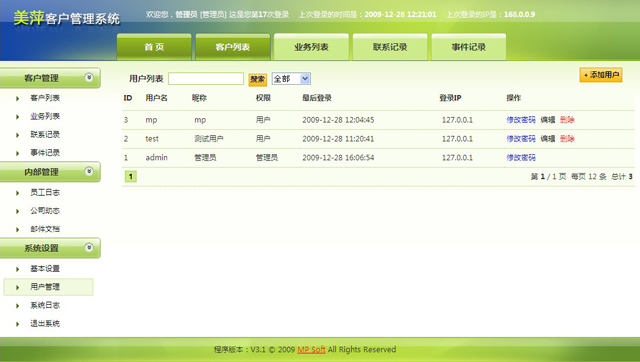Click the arrow bullet beside 系统日志
Screen dimensions: 640x362
tap(18, 306)
